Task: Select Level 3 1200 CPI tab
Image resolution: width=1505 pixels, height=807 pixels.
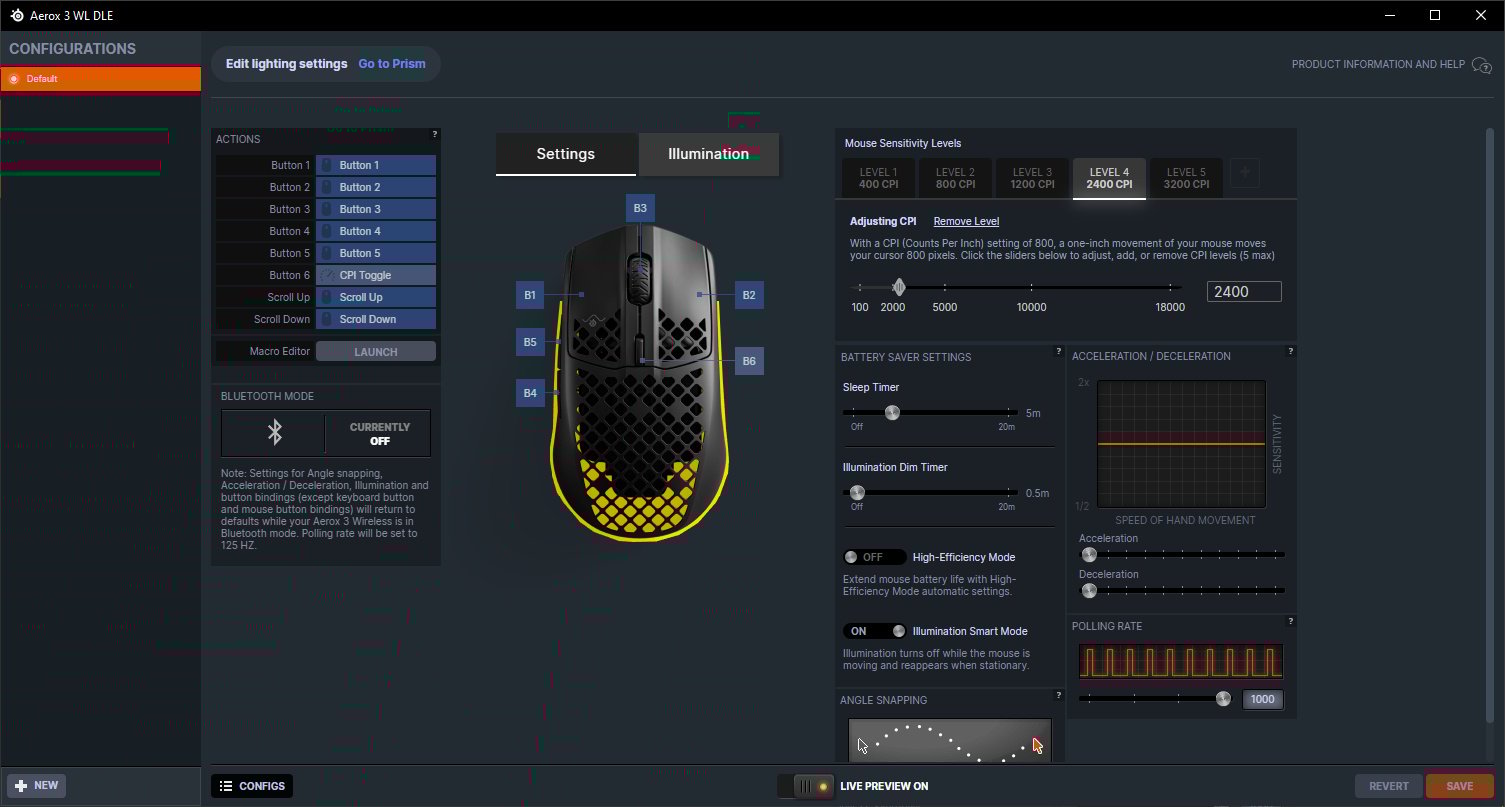Action: pyautogui.click(x=1032, y=178)
